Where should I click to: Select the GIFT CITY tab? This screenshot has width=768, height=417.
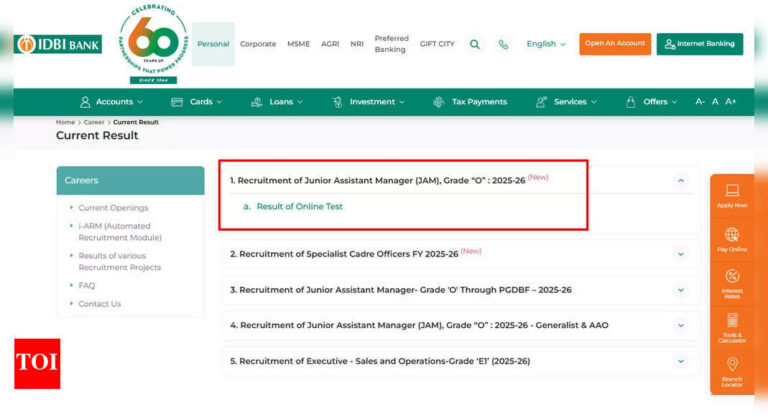pyautogui.click(x=437, y=44)
